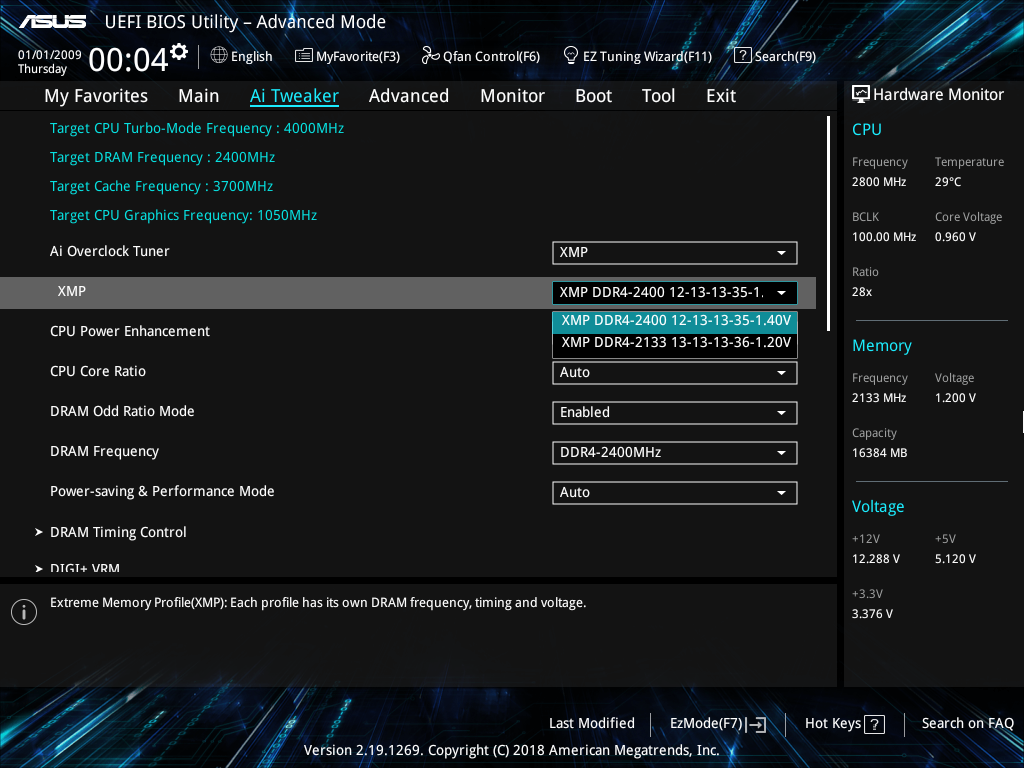Click the Ai Overclock Tuner label
Screen dimensions: 1024x768
[110, 251]
